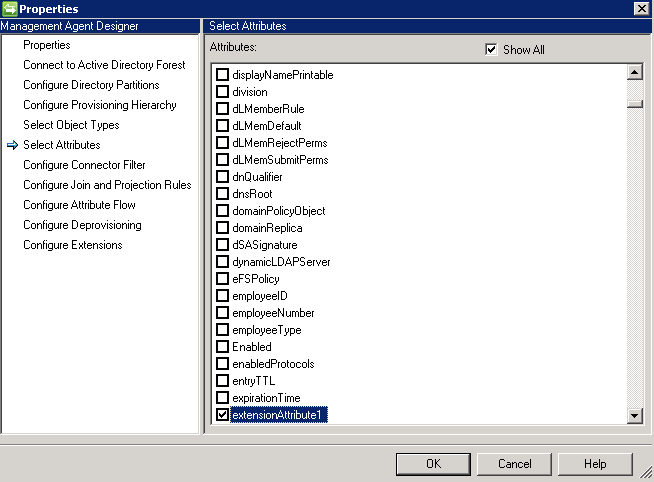Check the dLMemSubmitPerms attribute
654x482 pixels.
pos(222,160)
